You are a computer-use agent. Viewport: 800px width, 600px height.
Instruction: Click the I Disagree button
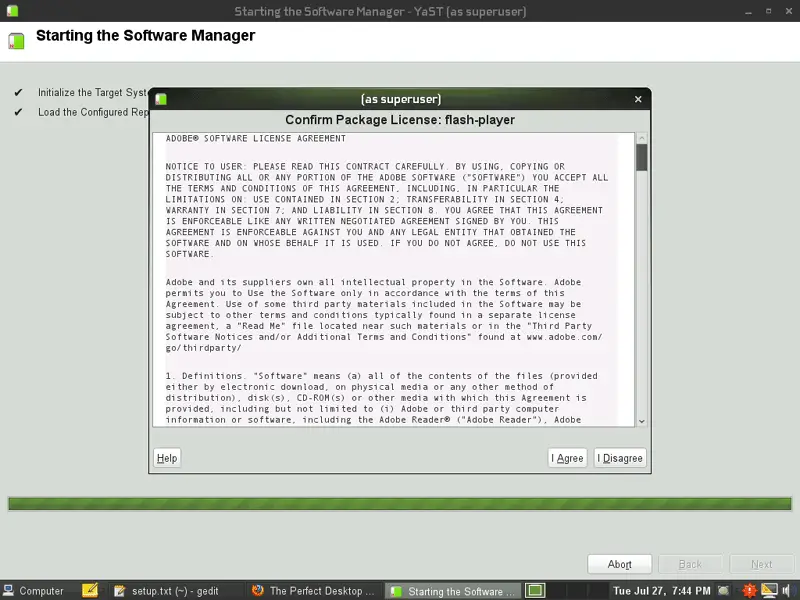620,458
